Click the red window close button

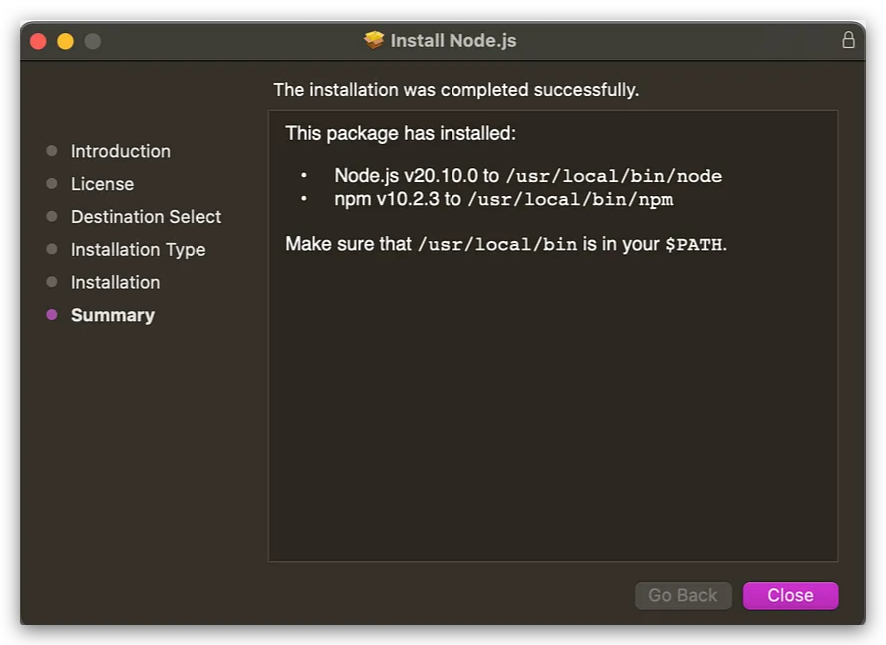coord(38,41)
